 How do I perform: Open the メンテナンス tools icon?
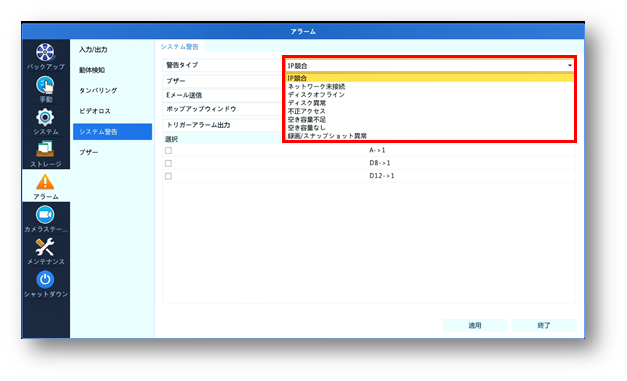click(45, 247)
